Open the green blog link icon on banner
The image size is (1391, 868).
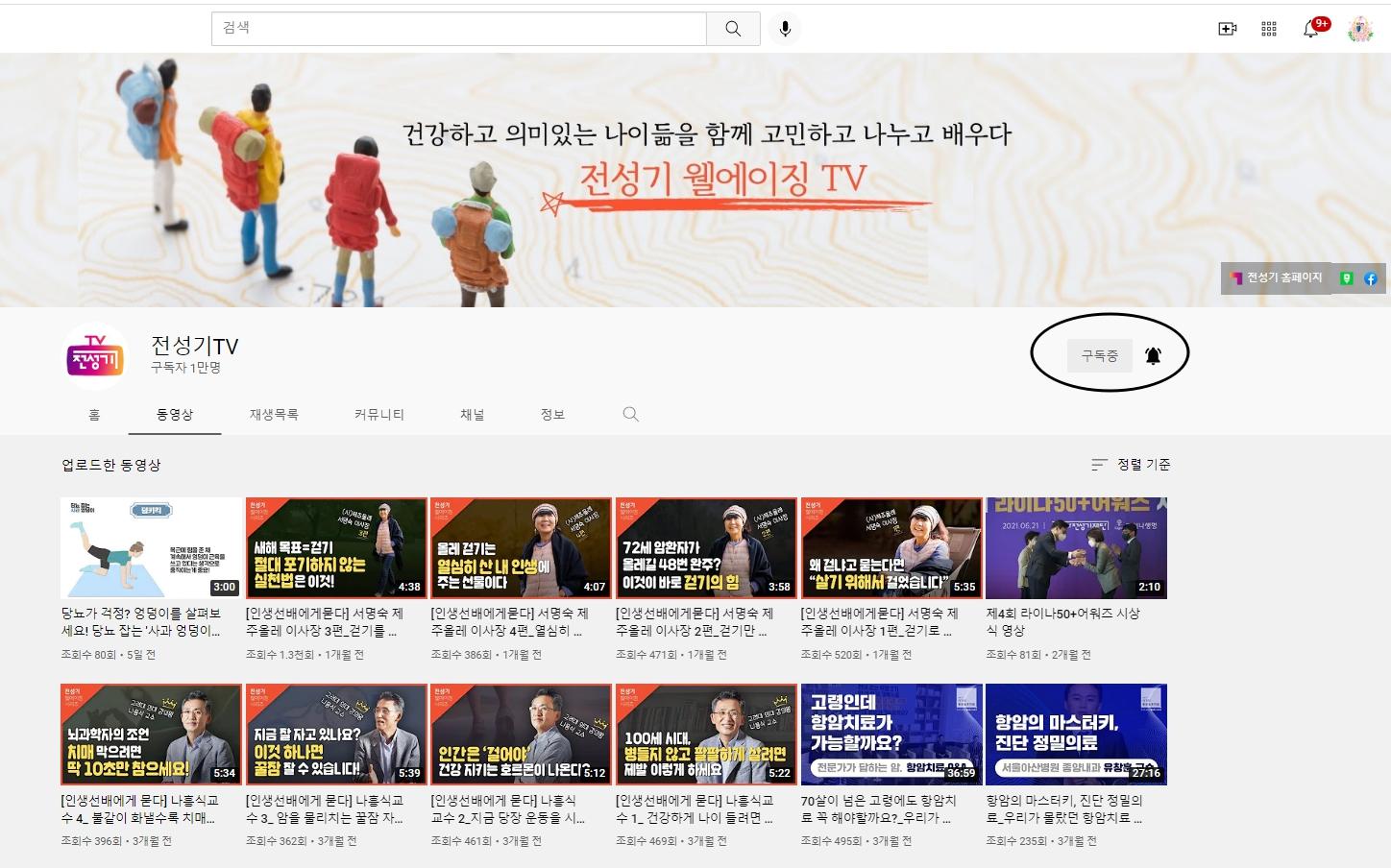click(1347, 278)
